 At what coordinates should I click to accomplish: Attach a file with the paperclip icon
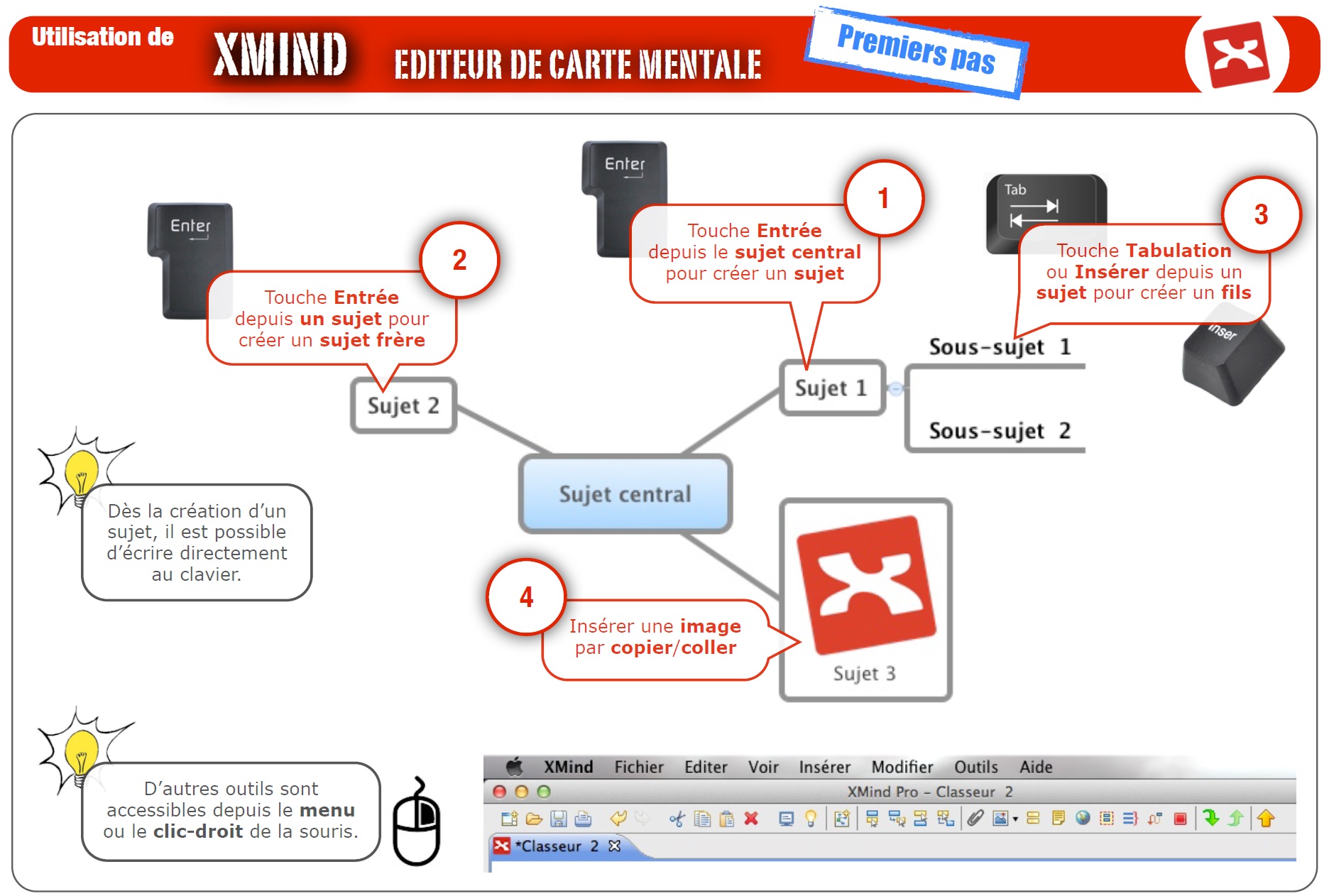click(x=975, y=819)
